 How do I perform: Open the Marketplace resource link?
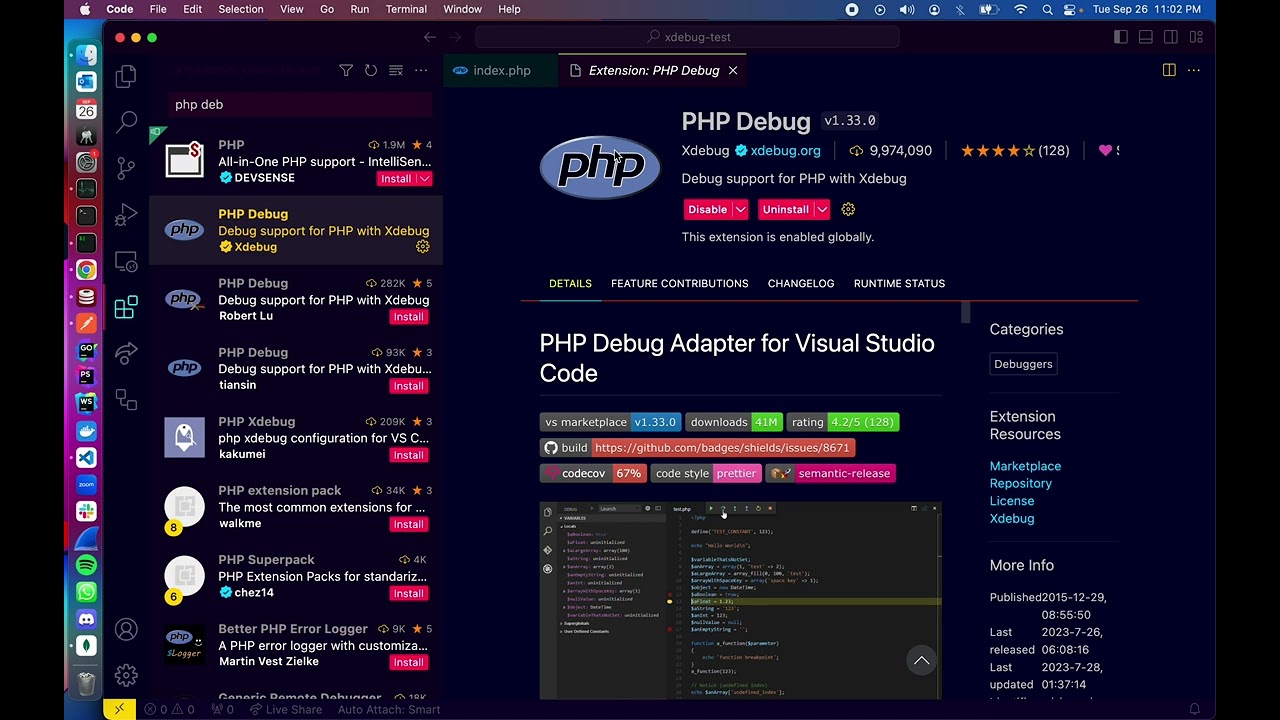pos(1025,466)
